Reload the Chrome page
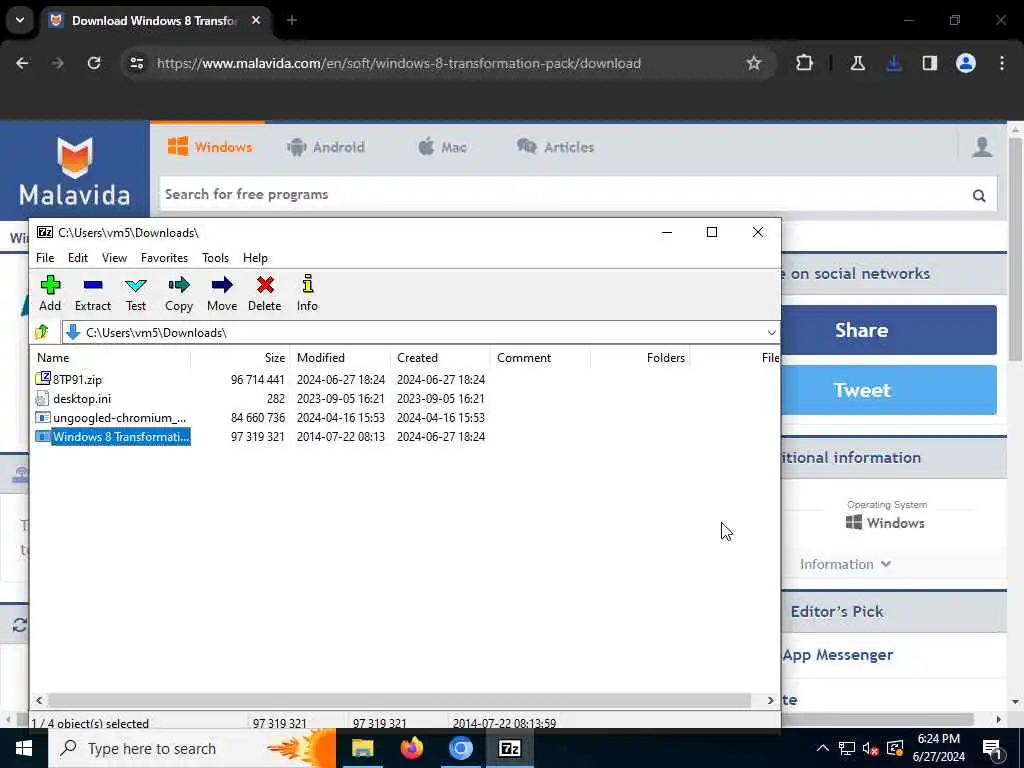Image resolution: width=1024 pixels, height=768 pixels. click(94, 63)
